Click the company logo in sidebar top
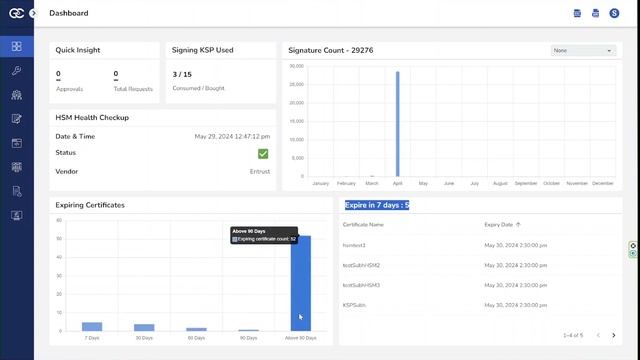 click(x=16, y=13)
